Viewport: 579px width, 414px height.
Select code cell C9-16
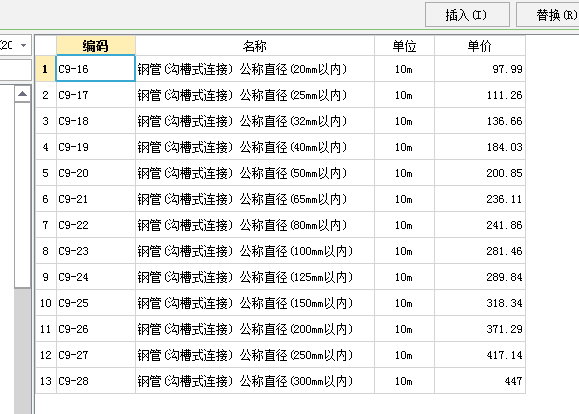coord(96,69)
